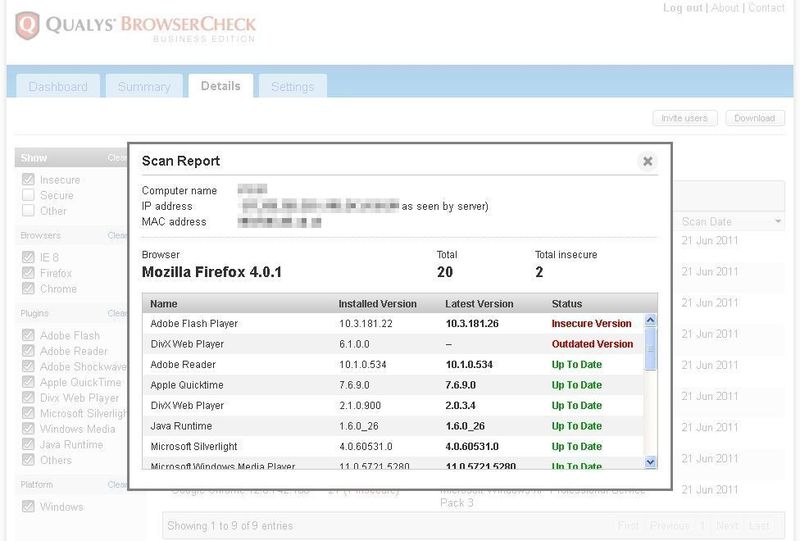Click the Installed Version column header
The image size is (800, 541).
pyautogui.click(x=378, y=304)
